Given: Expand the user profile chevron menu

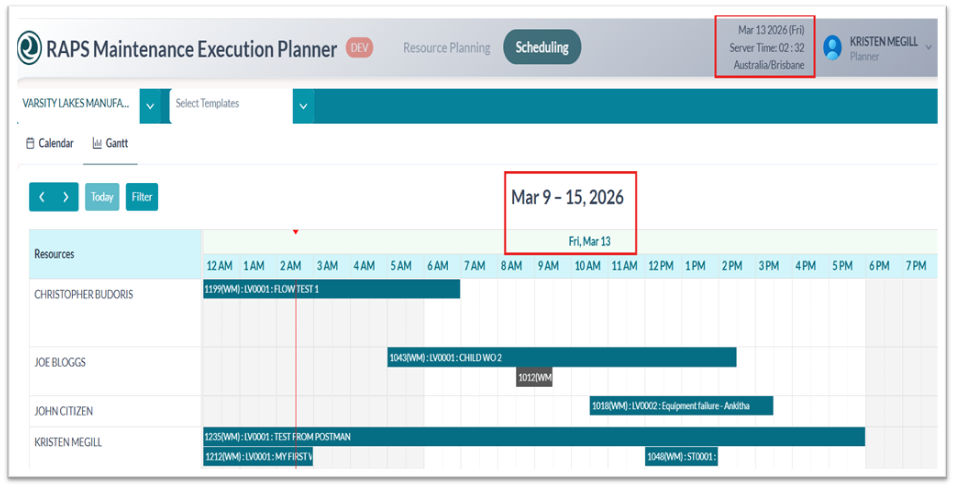Looking at the screenshot, I should pos(929,48).
